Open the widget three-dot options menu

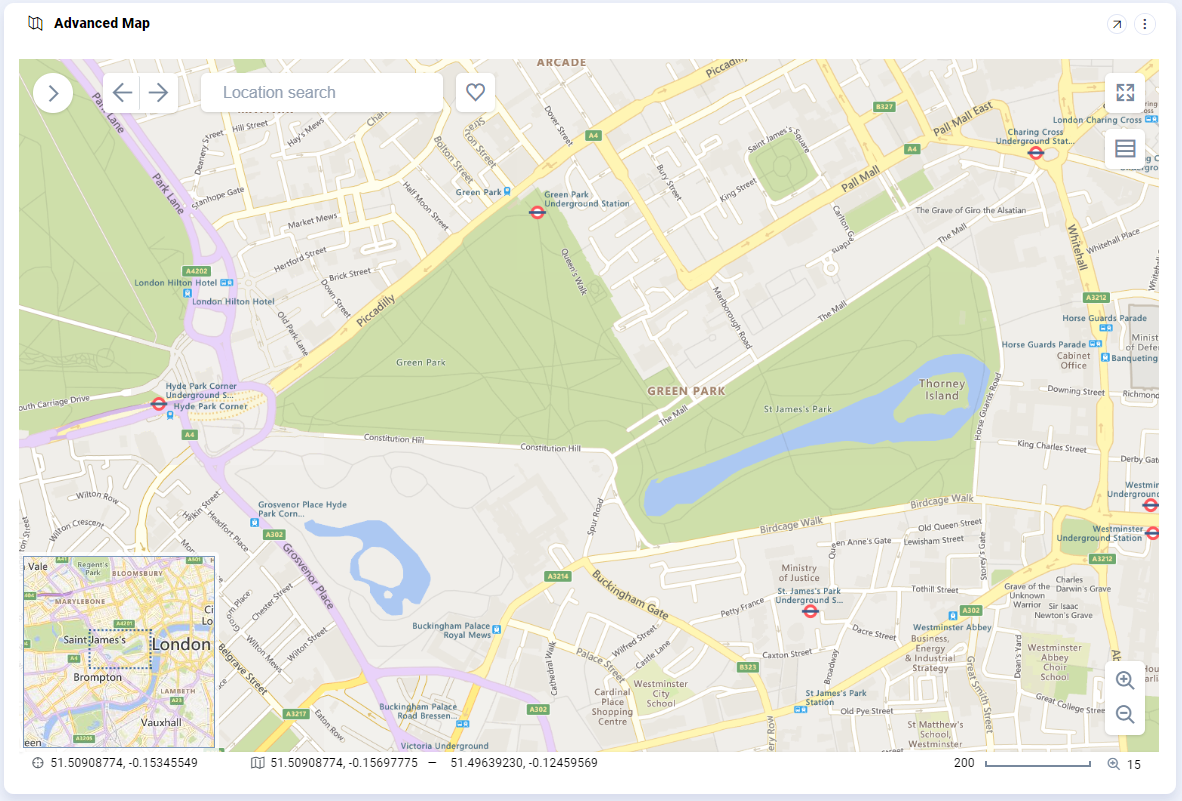click(x=1145, y=24)
